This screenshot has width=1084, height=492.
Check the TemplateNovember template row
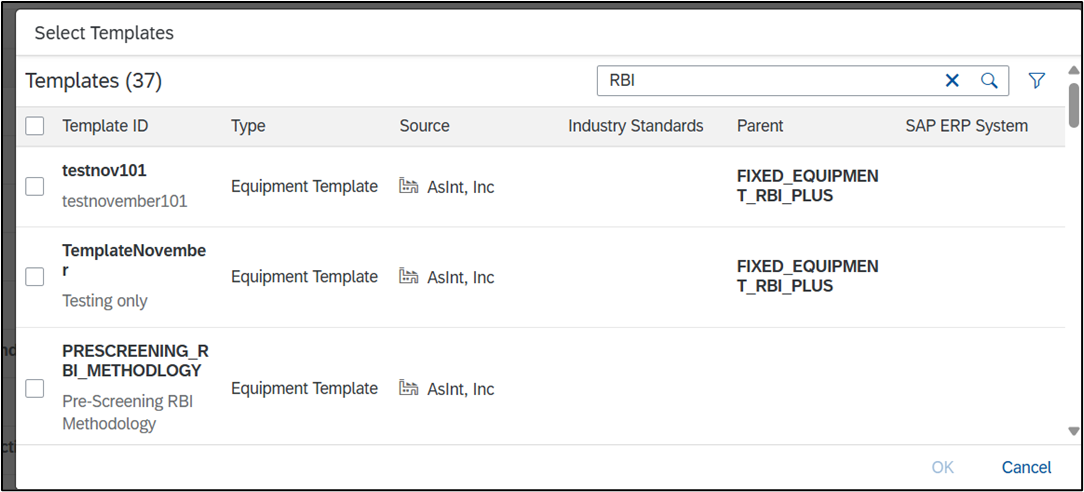pyautogui.click(x=35, y=277)
